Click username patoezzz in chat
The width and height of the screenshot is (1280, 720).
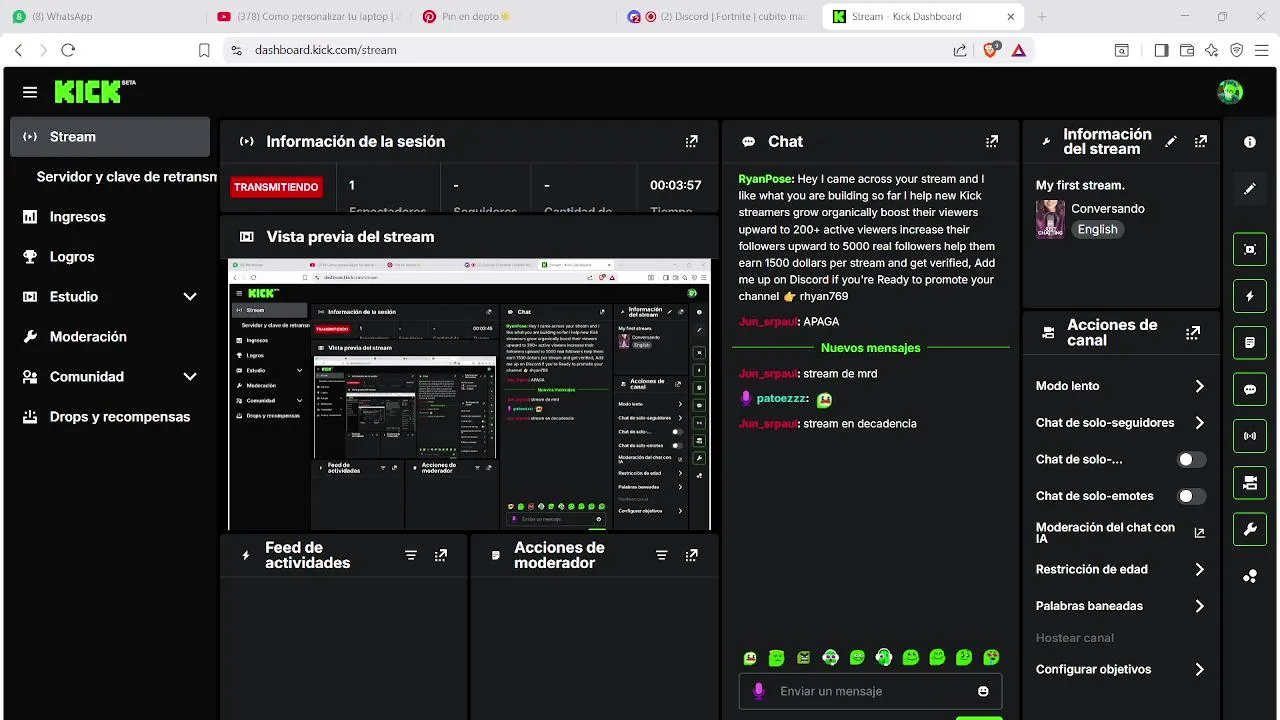[781, 398]
